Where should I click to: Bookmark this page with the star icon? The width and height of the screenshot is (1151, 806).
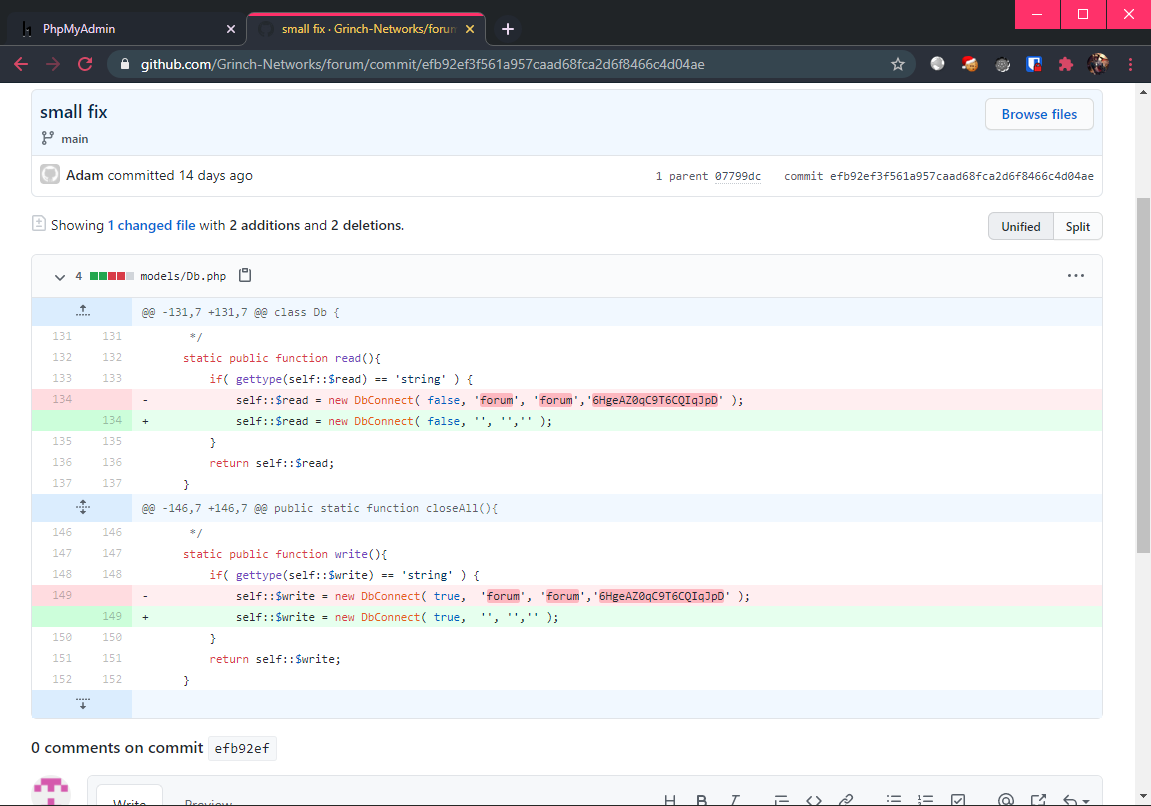pyautogui.click(x=898, y=65)
